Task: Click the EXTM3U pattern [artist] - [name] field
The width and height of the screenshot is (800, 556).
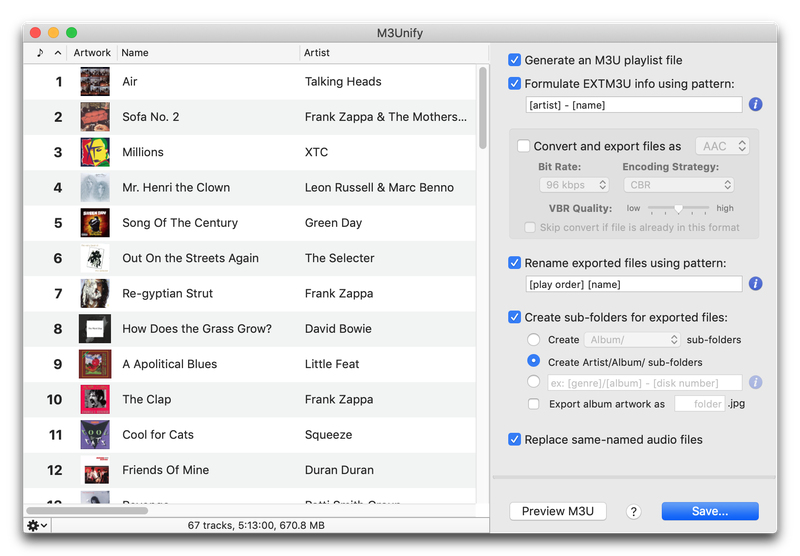Action: (634, 105)
